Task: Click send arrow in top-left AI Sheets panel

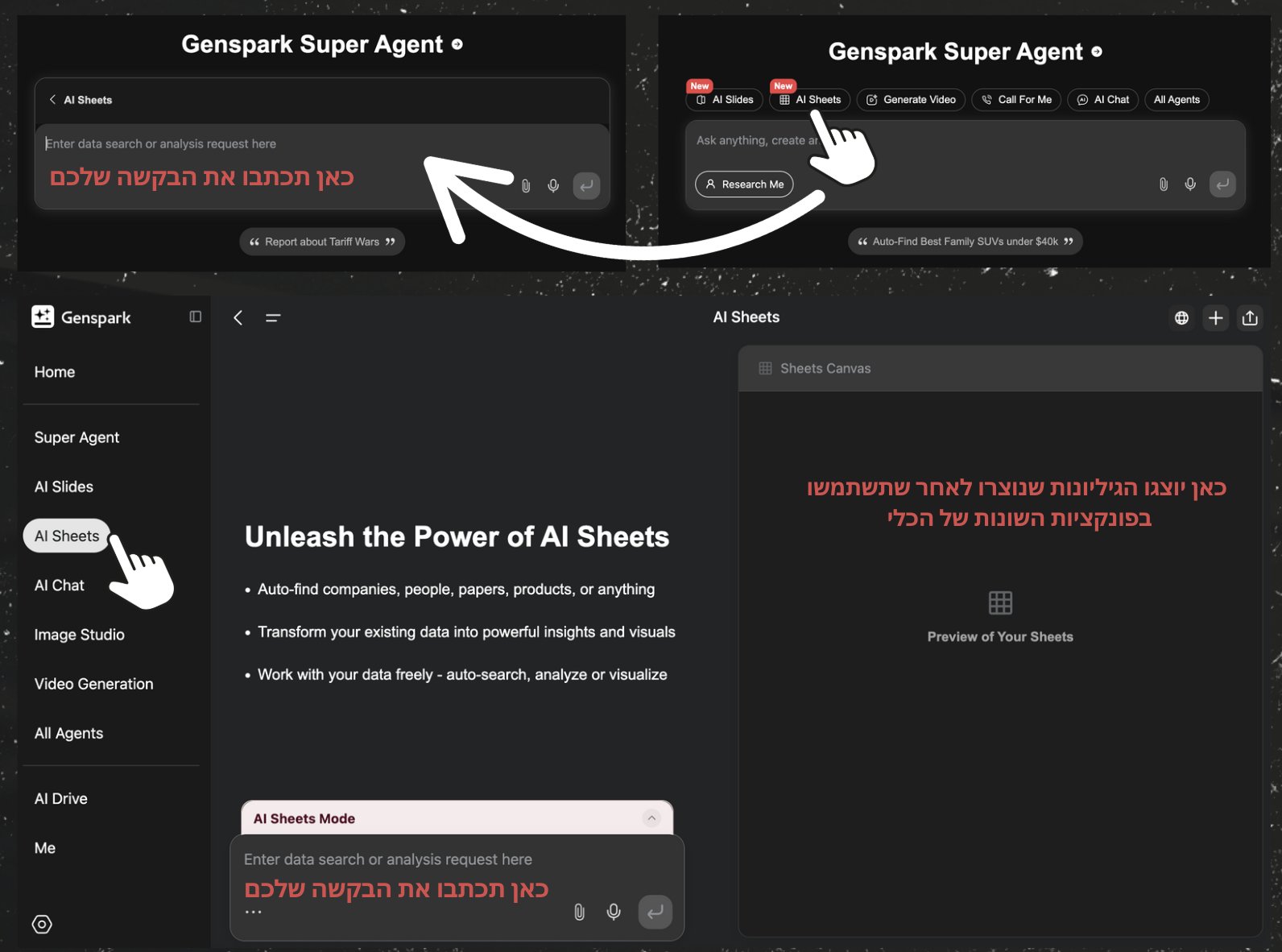Action: 586,186
